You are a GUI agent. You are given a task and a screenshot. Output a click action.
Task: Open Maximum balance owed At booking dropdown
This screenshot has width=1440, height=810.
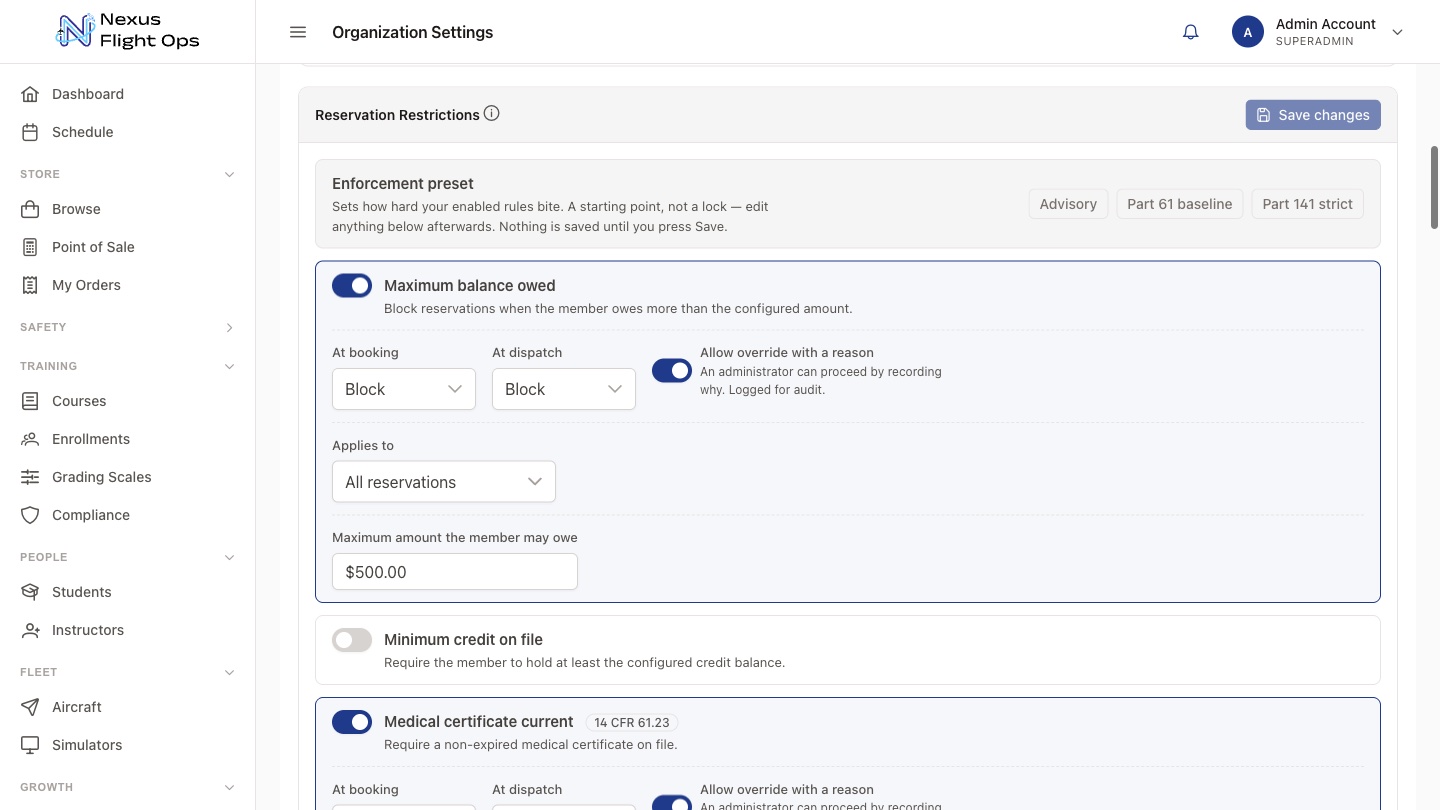tap(404, 389)
